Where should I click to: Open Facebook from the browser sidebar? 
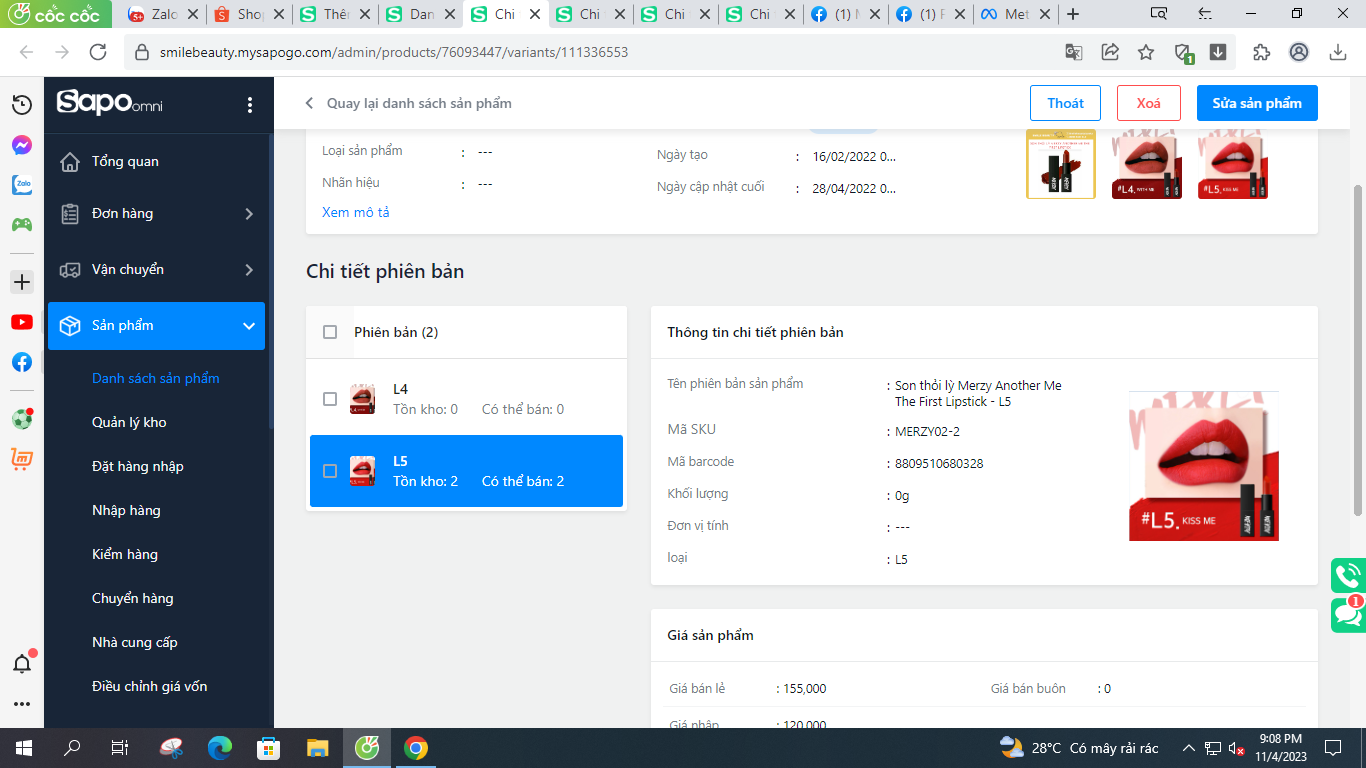click(x=22, y=362)
